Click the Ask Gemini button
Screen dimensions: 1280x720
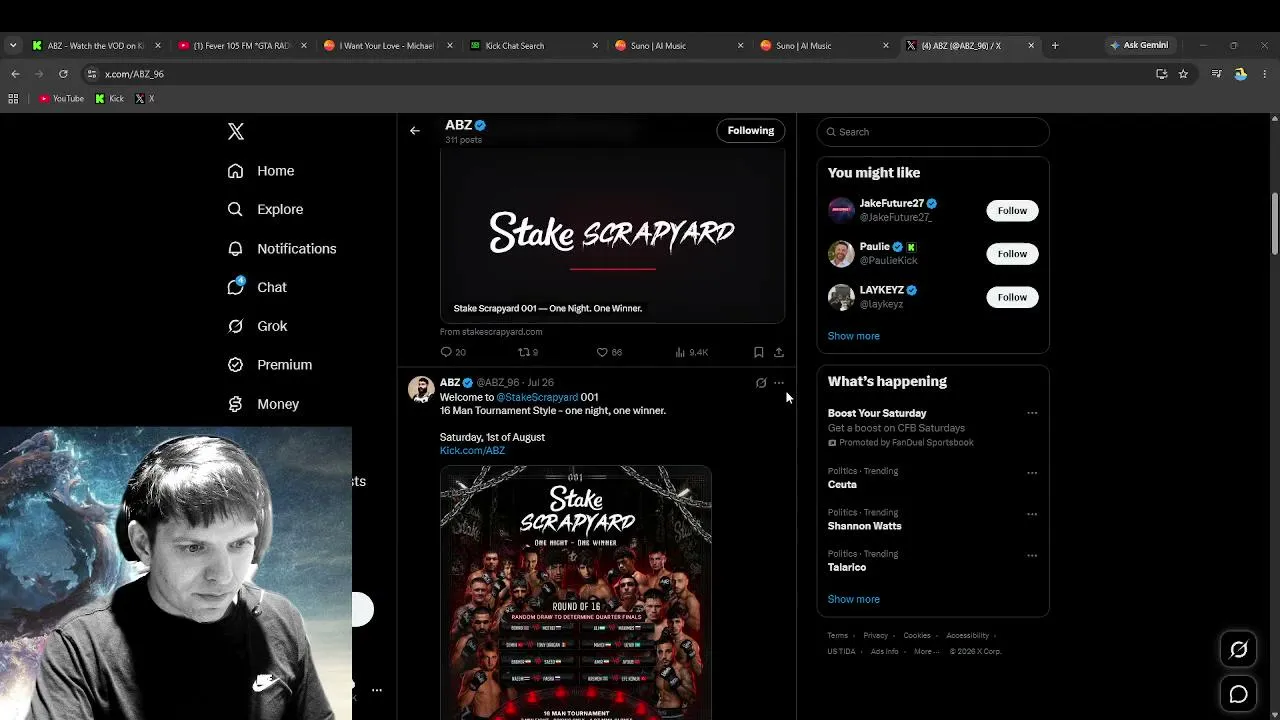[x=1138, y=45]
